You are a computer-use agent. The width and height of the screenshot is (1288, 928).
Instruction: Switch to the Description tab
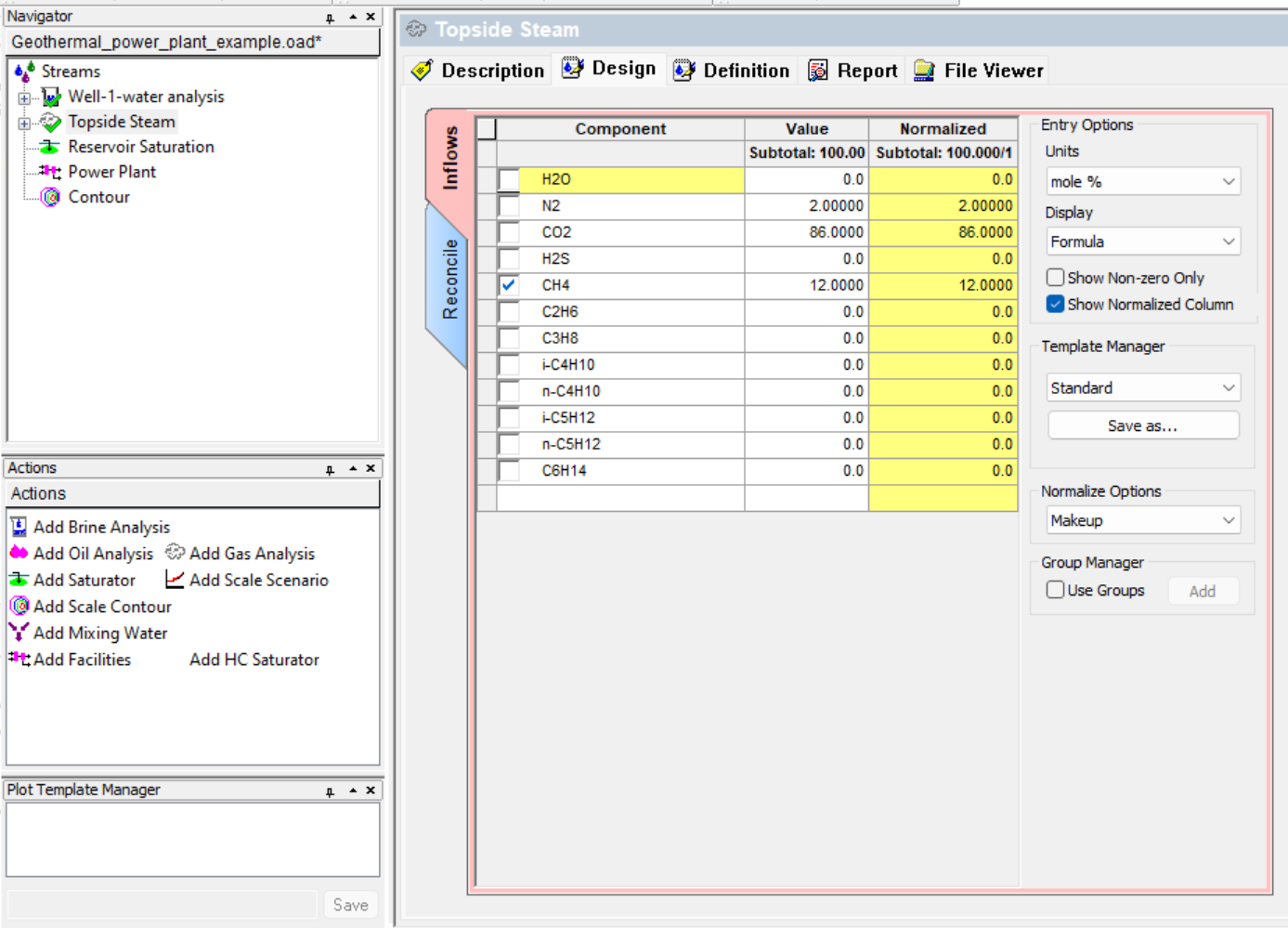click(x=478, y=71)
